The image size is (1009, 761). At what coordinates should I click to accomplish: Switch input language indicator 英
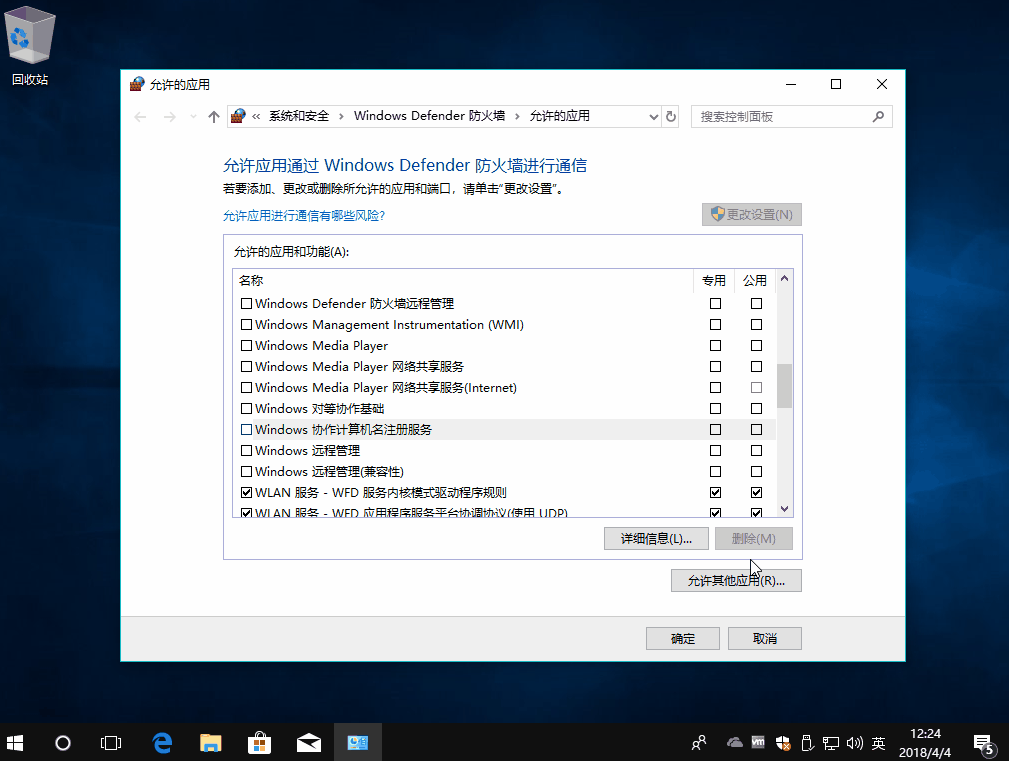[x=878, y=743]
